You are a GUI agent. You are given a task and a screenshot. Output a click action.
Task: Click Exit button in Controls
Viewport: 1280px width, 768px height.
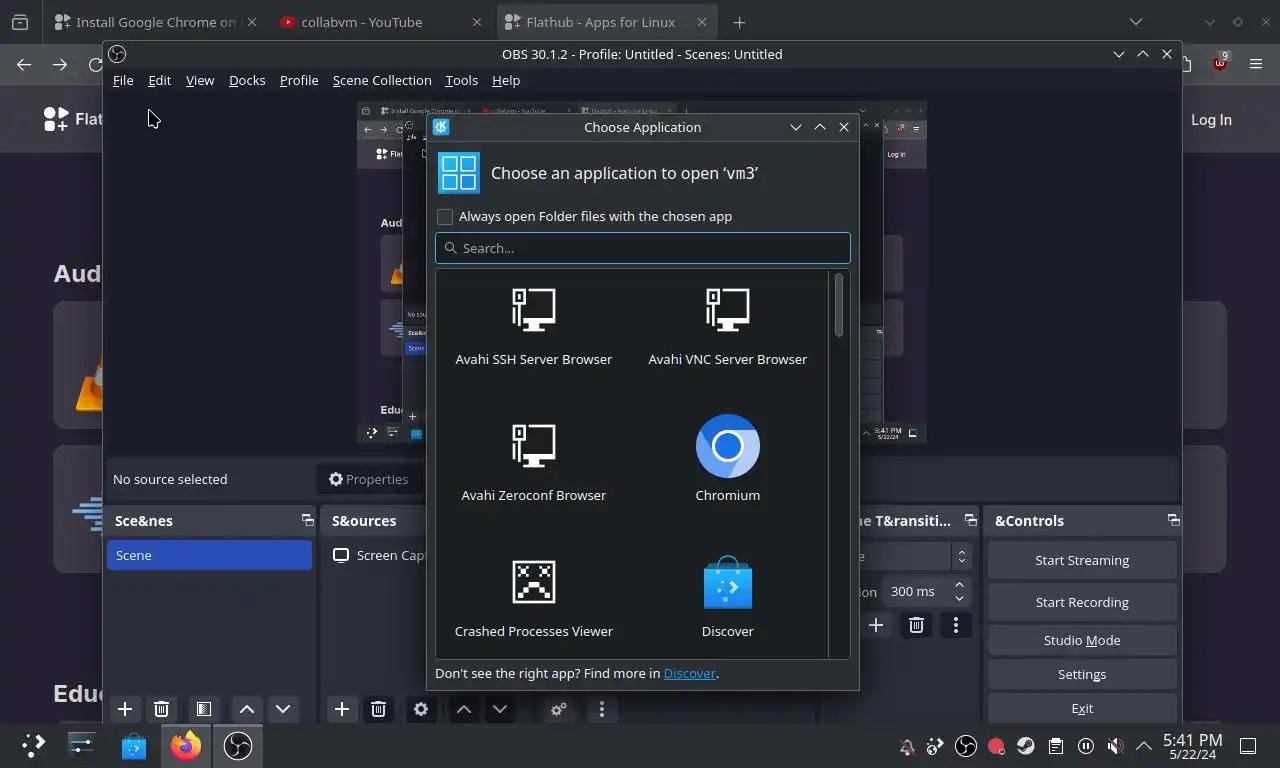(1082, 708)
